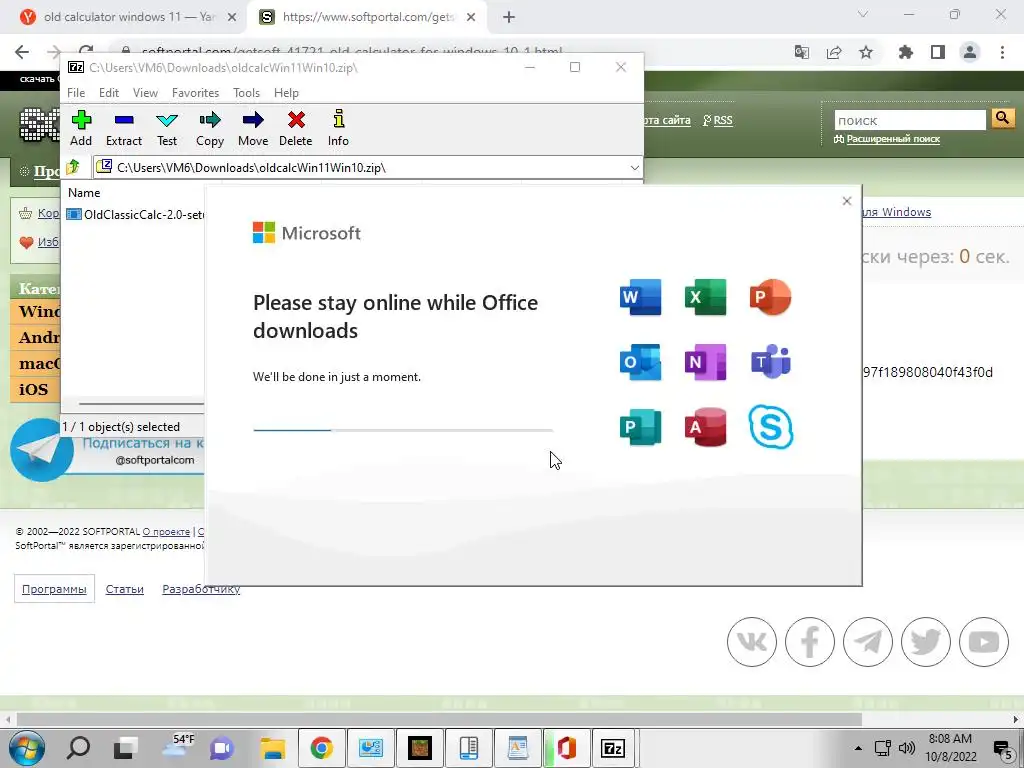Open Chrome extensions puzzle icon
This screenshot has width=1024, height=768.
[x=905, y=52]
